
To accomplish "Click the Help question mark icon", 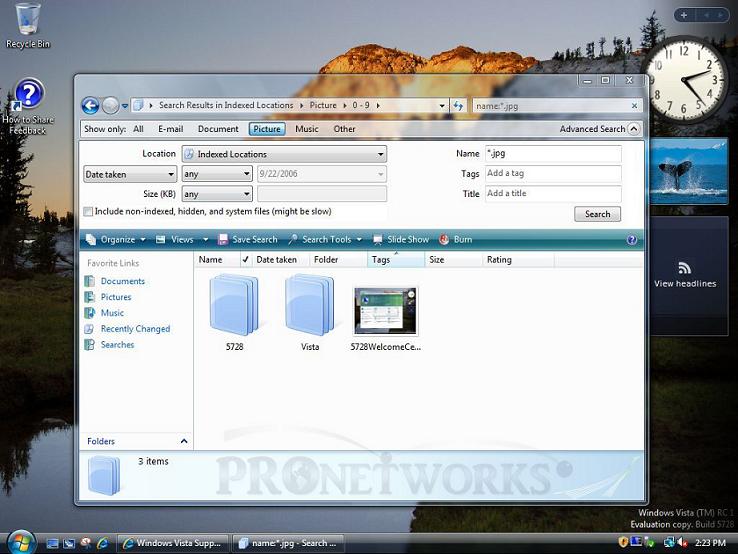I will point(631,240).
